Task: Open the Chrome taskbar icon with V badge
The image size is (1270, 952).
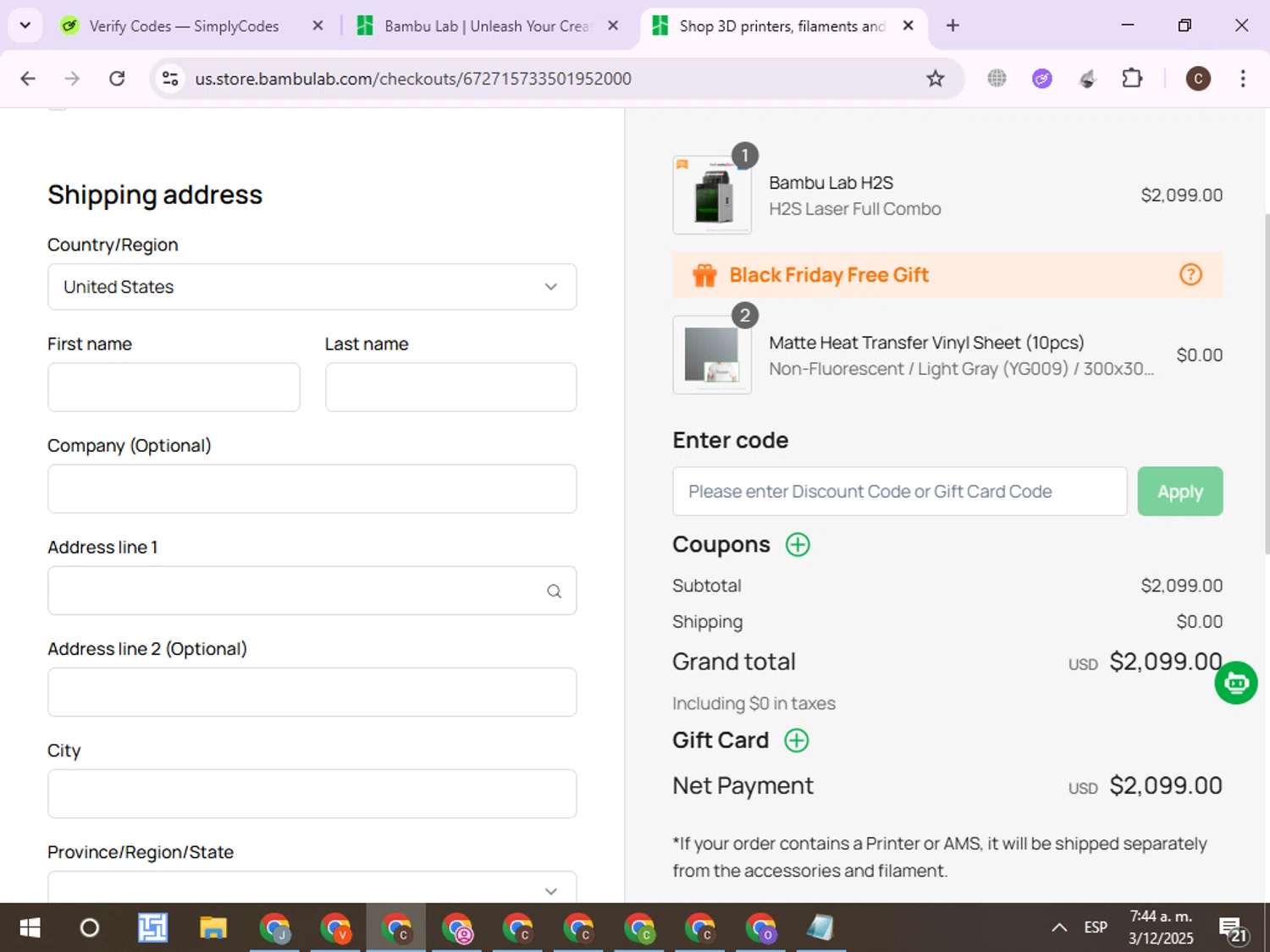Action: [335, 928]
